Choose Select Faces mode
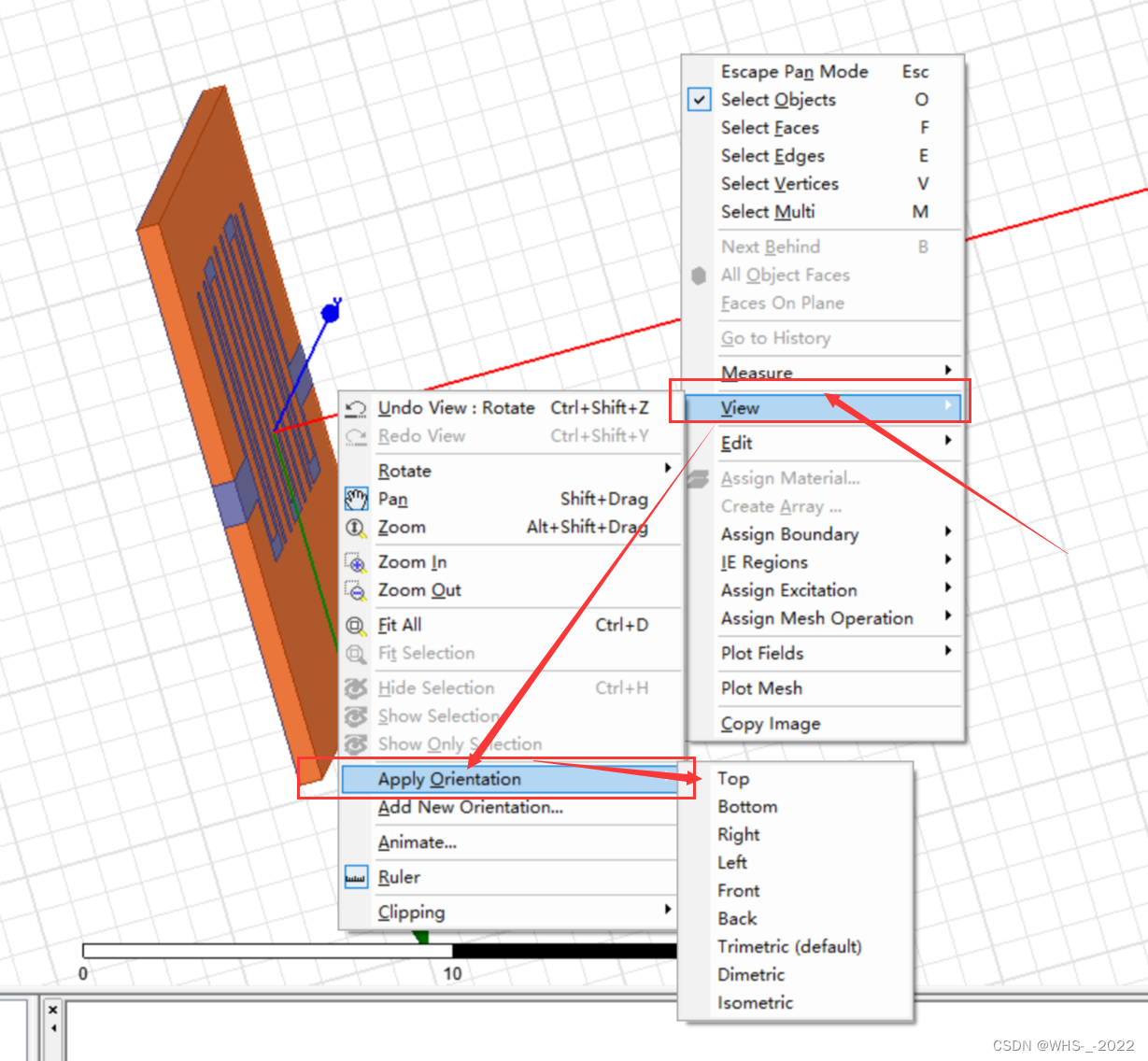 [824, 128]
